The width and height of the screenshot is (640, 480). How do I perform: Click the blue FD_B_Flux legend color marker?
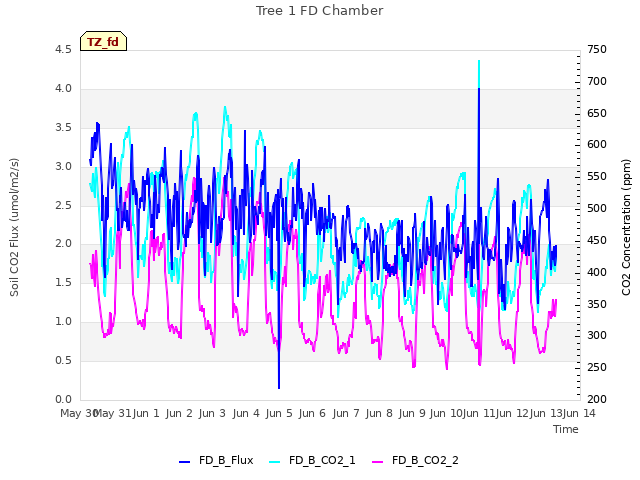click(184, 462)
